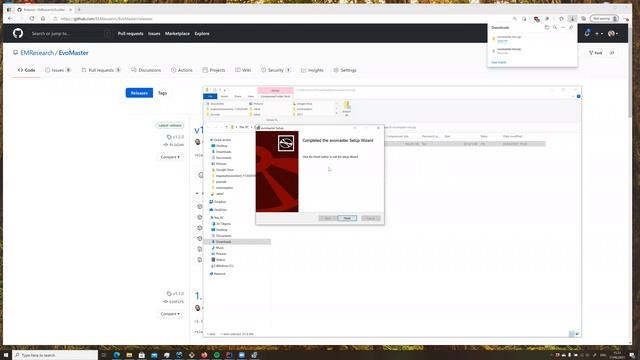
Task: Select This PC in Explorer navigation pane
Action: [217, 218]
